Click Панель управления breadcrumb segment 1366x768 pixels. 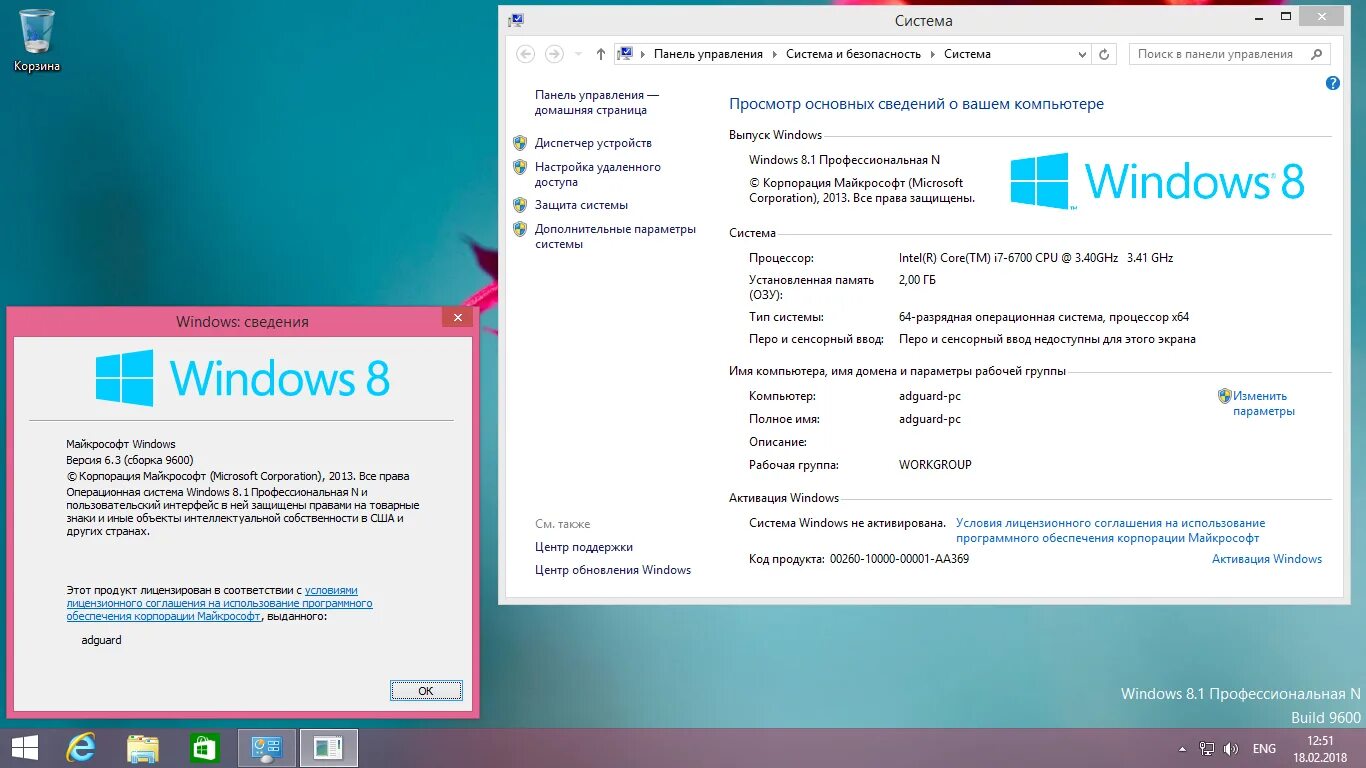pos(708,54)
